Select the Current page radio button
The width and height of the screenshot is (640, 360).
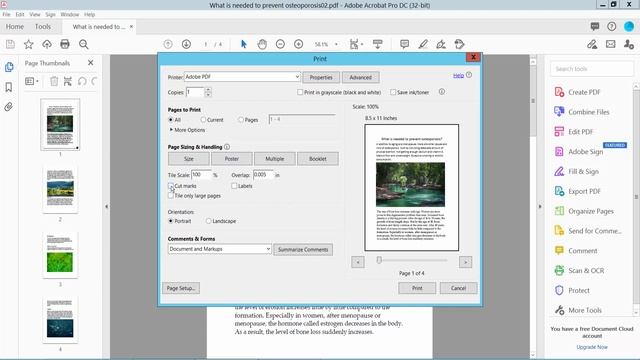[x=203, y=120]
